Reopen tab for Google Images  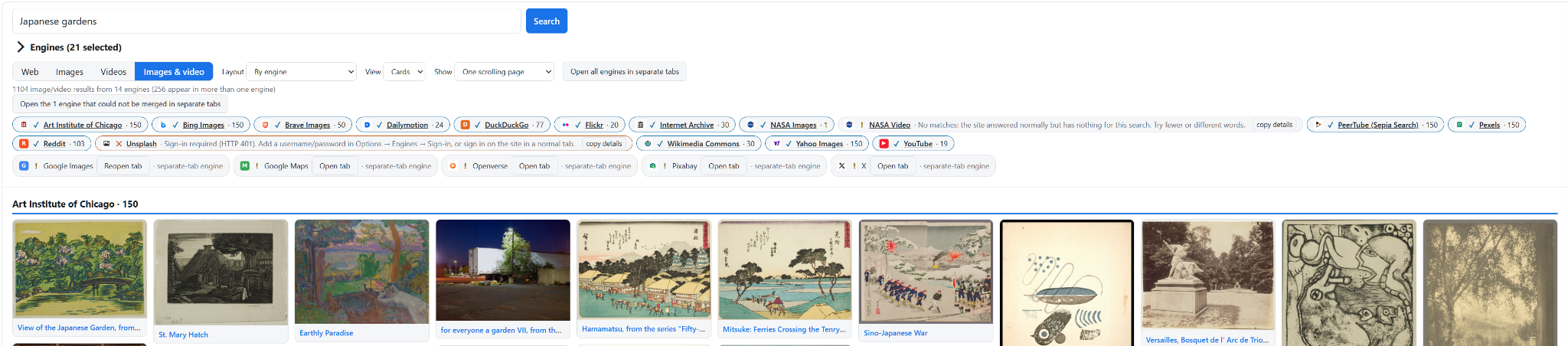(123, 165)
